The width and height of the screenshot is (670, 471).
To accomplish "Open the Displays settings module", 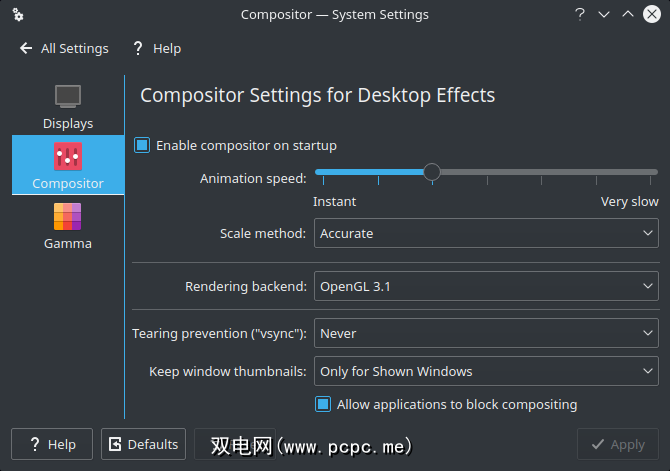I will tap(68, 107).
